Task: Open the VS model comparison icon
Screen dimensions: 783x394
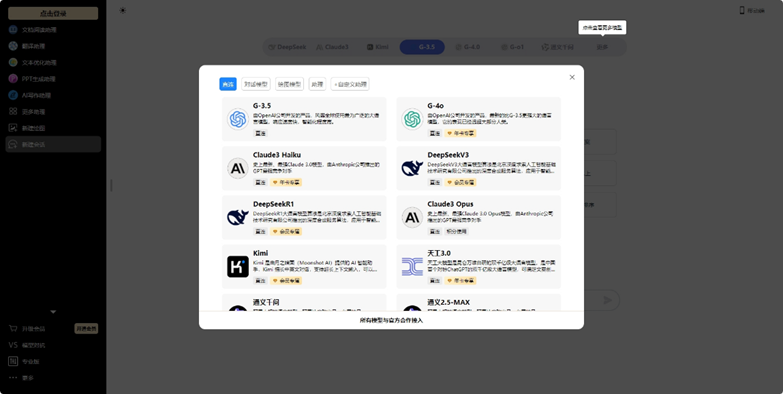Action: click(13, 345)
